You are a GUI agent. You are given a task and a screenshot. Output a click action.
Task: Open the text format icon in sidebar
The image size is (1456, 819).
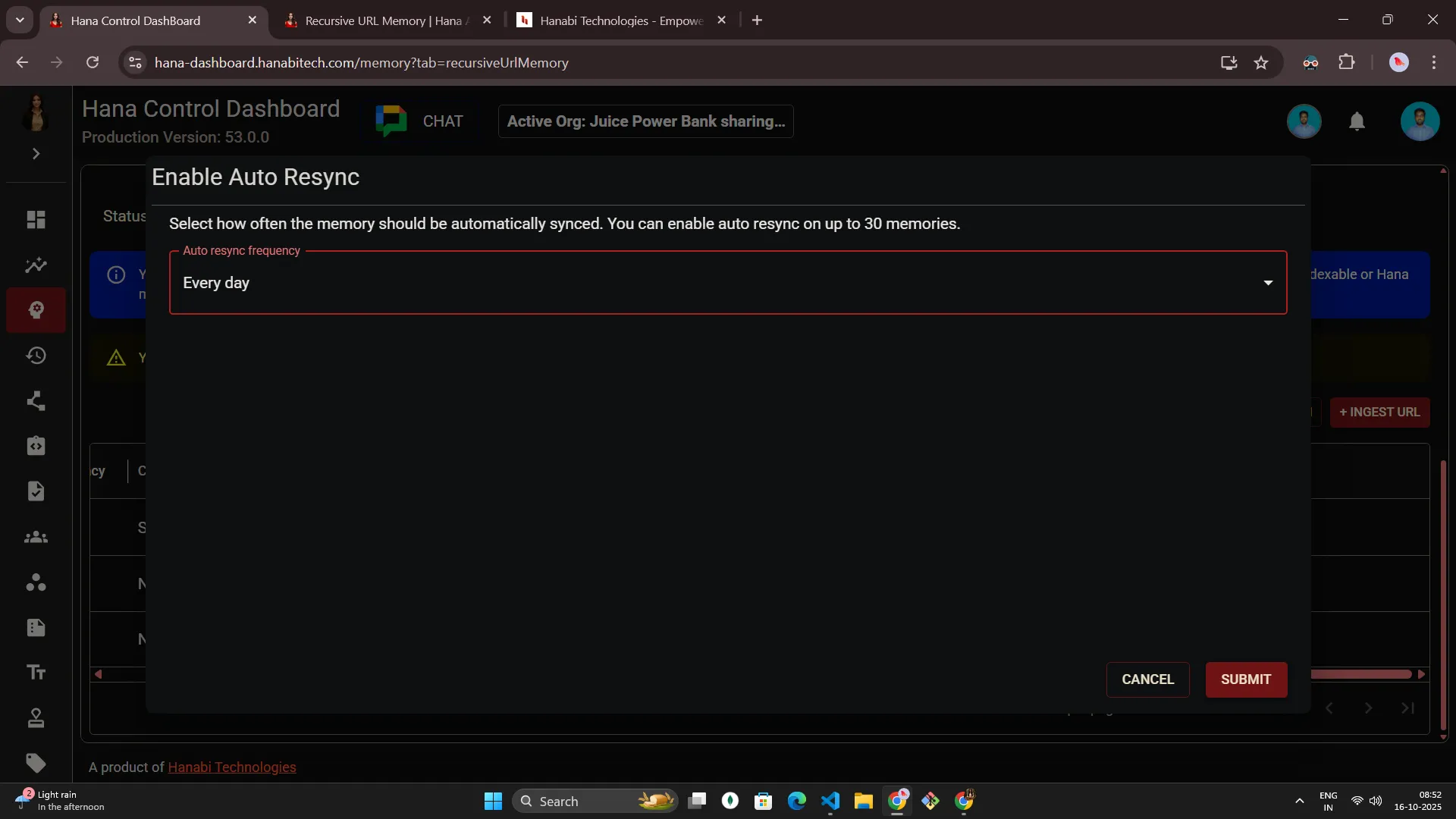click(36, 673)
